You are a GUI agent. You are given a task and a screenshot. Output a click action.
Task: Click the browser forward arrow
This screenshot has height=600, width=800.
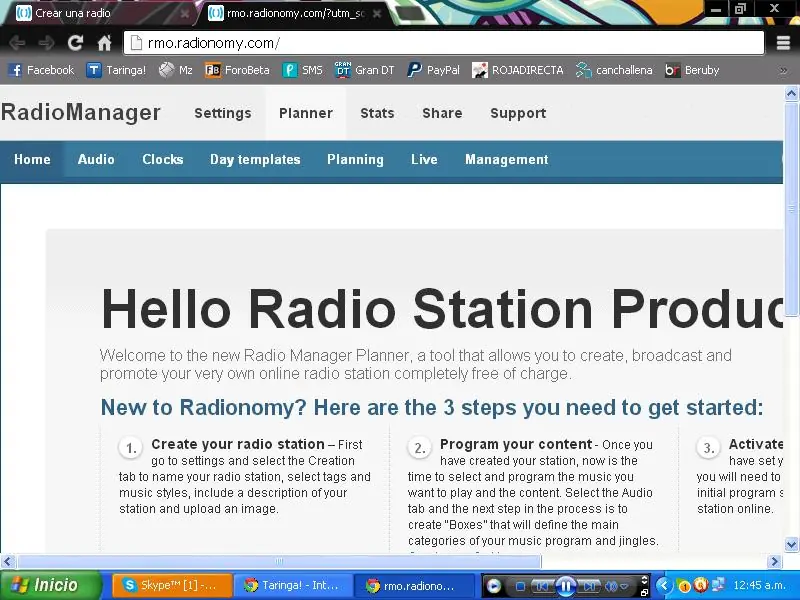click(x=46, y=43)
